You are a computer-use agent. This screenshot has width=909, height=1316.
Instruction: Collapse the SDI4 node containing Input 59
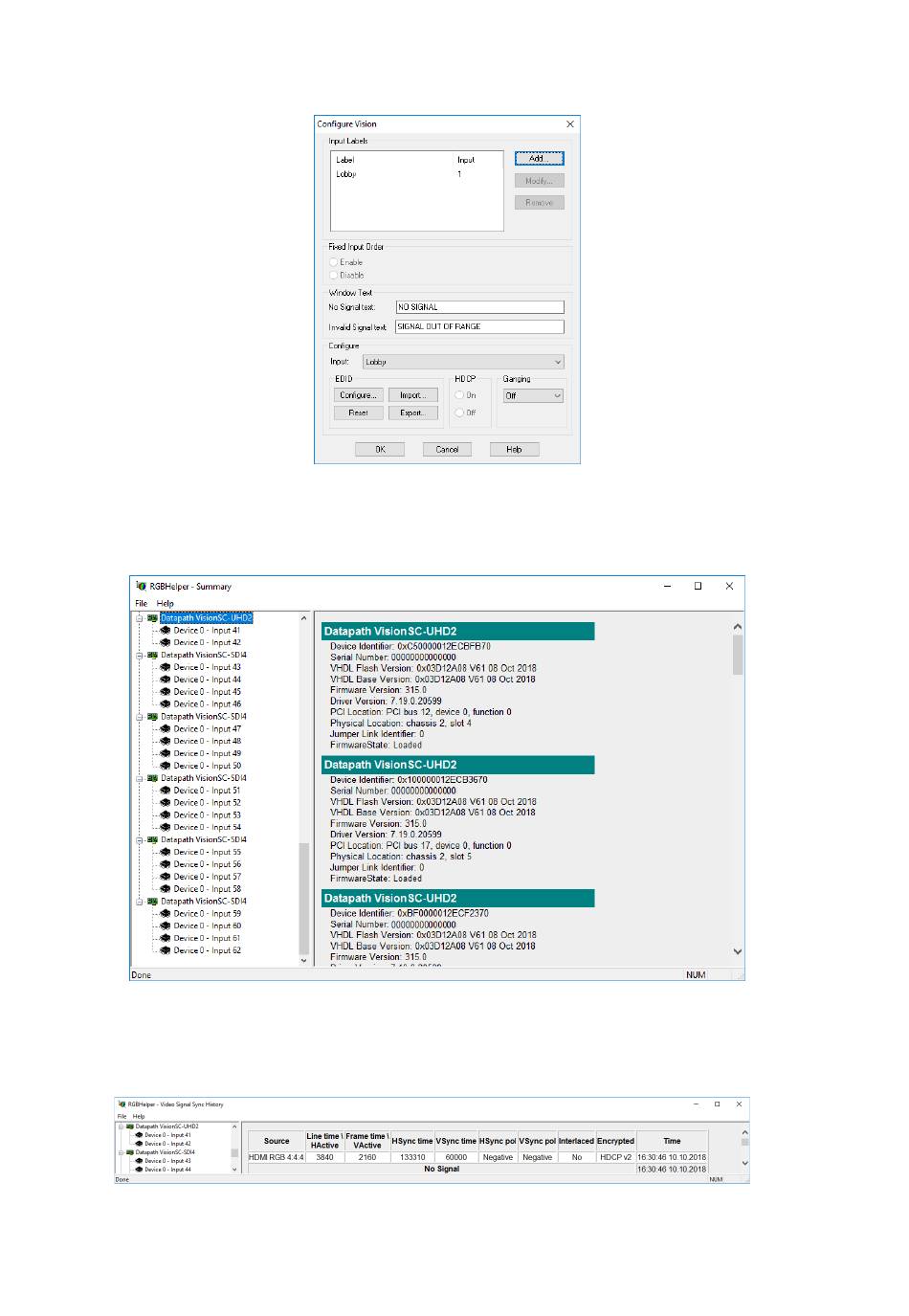coord(140,902)
